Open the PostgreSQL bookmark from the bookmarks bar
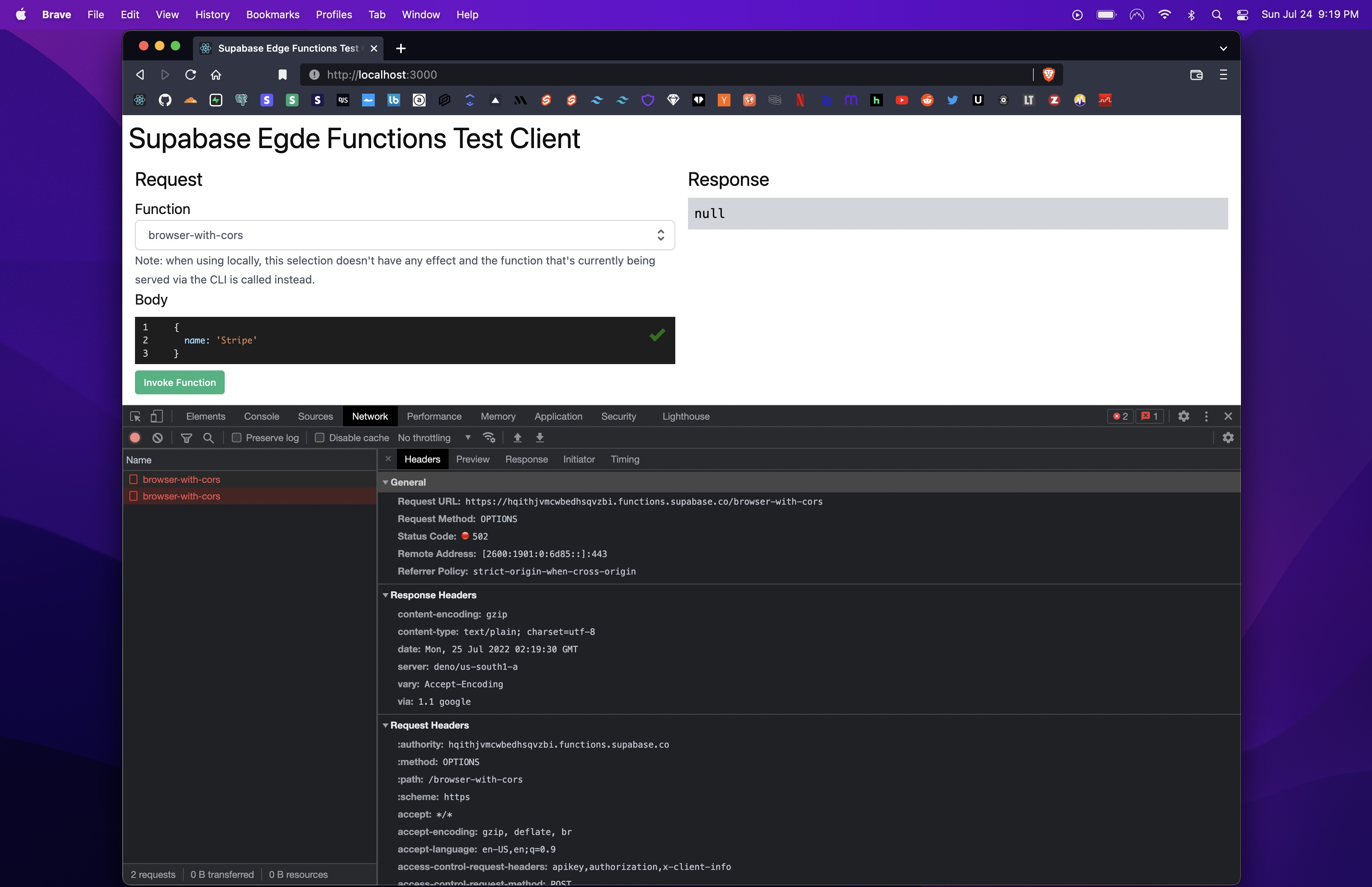Image resolution: width=1372 pixels, height=887 pixels. (241, 100)
